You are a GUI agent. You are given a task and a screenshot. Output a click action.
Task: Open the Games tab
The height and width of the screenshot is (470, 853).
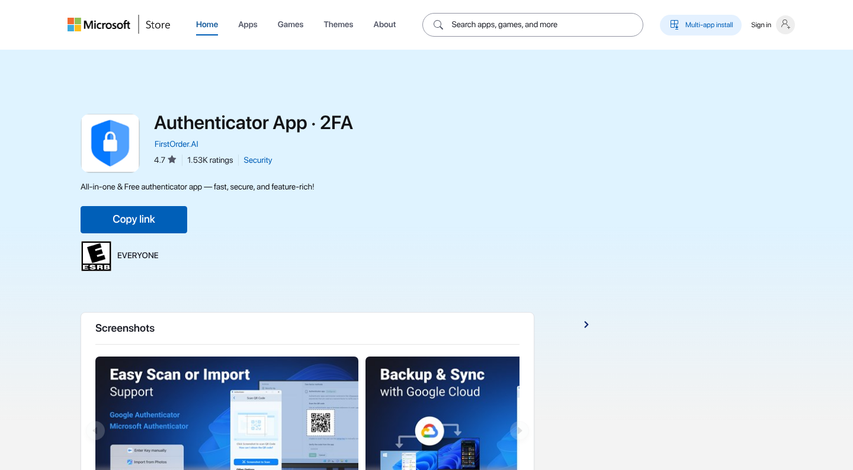[x=290, y=24]
